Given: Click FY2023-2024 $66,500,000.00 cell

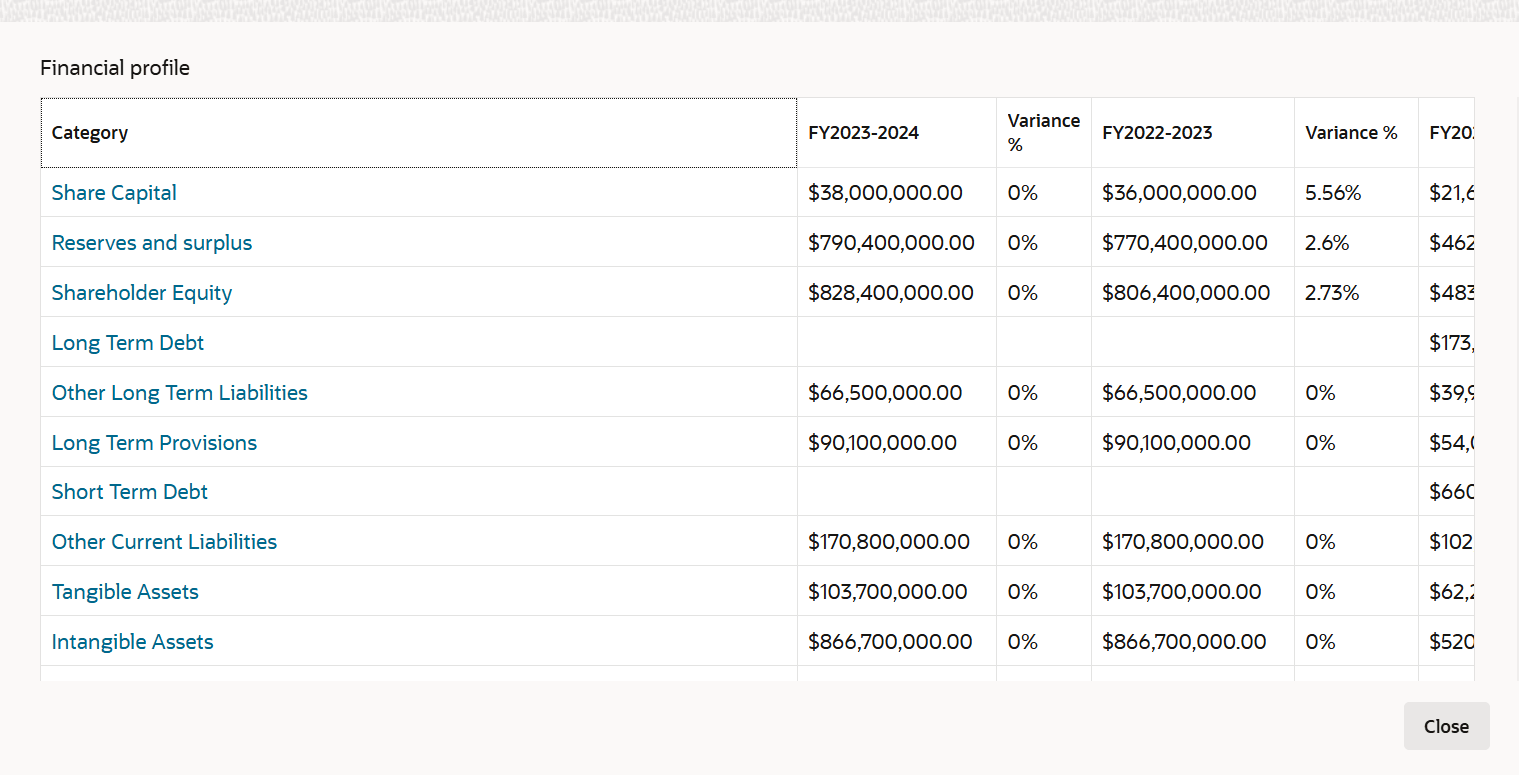Looking at the screenshot, I should 897,393.
